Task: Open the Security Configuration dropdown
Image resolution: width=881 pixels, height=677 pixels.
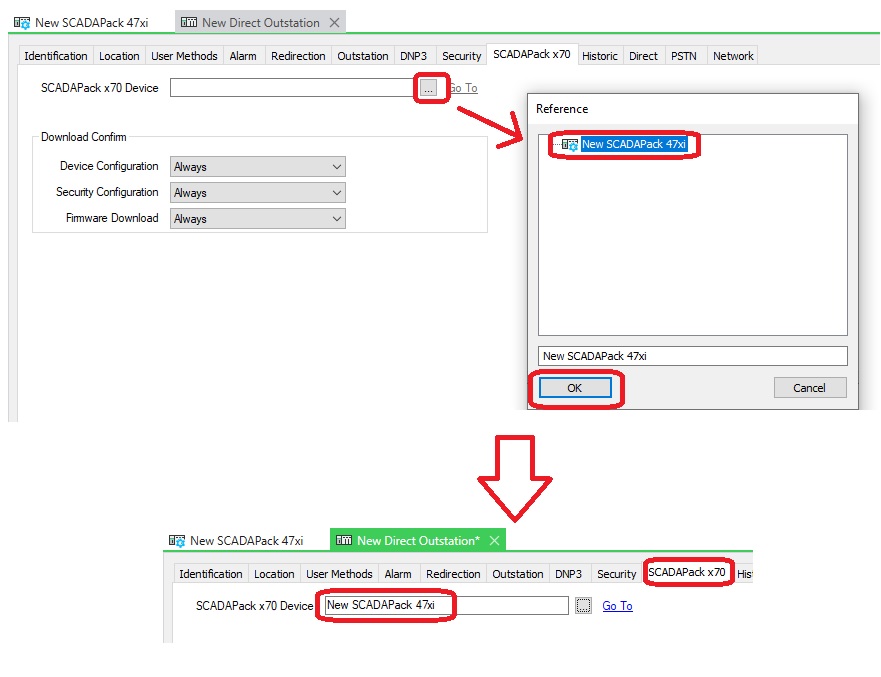Action: pyautogui.click(x=258, y=193)
